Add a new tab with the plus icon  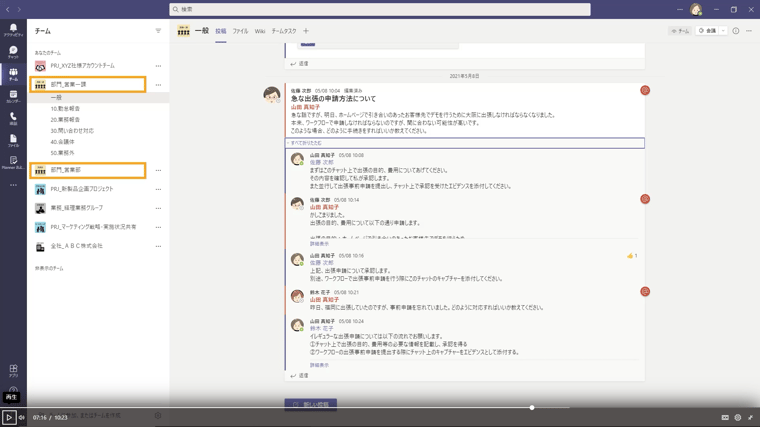[x=306, y=31]
